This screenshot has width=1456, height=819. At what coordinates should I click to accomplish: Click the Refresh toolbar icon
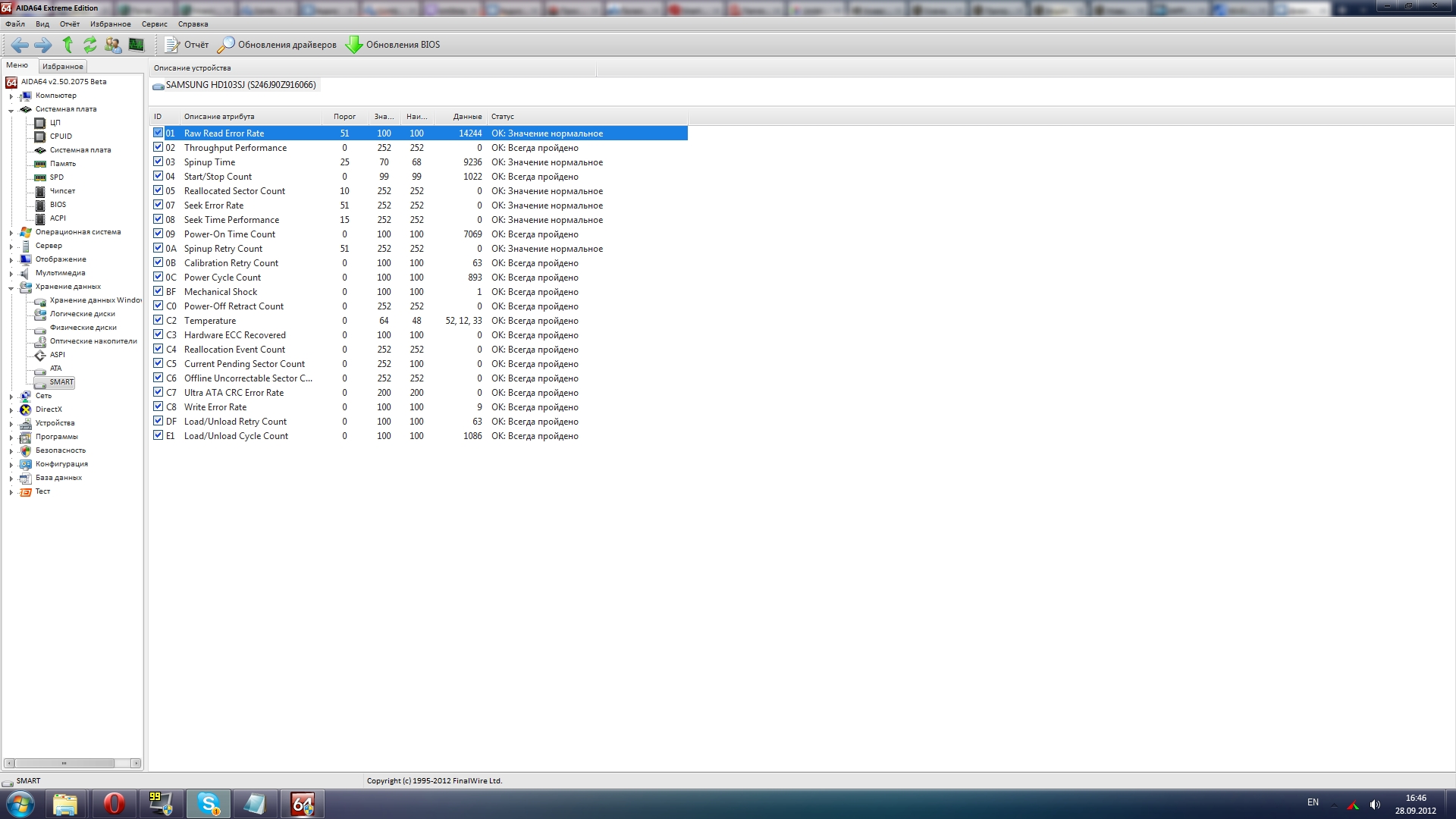click(x=90, y=45)
